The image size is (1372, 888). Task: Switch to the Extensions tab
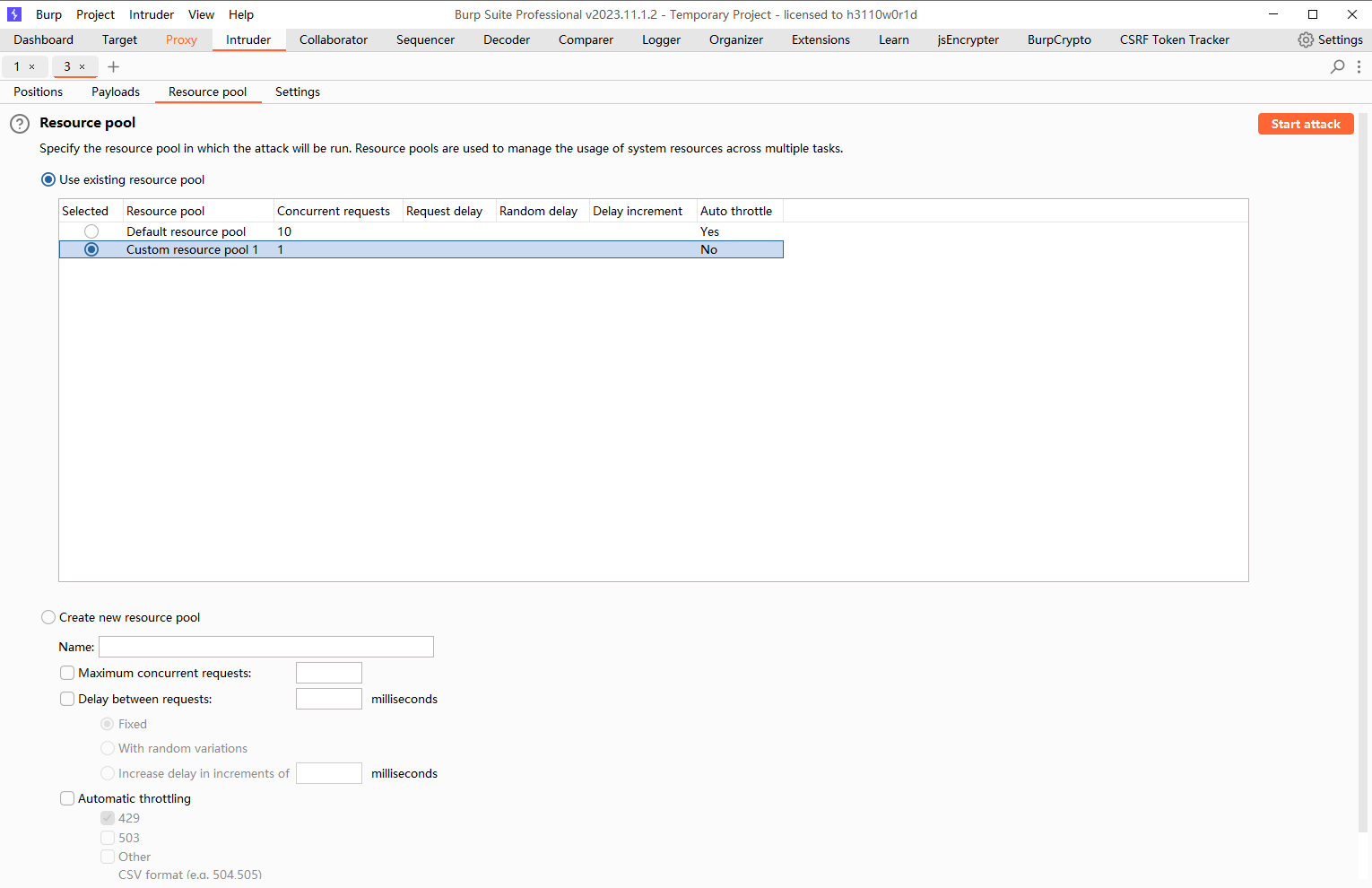pyautogui.click(x=821, y=39)
